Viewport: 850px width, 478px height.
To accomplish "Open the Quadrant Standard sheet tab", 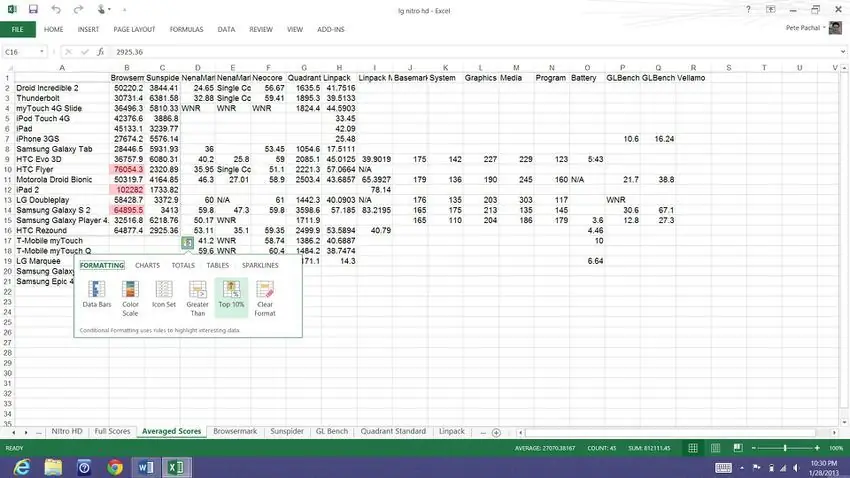I will coord(393,431).
